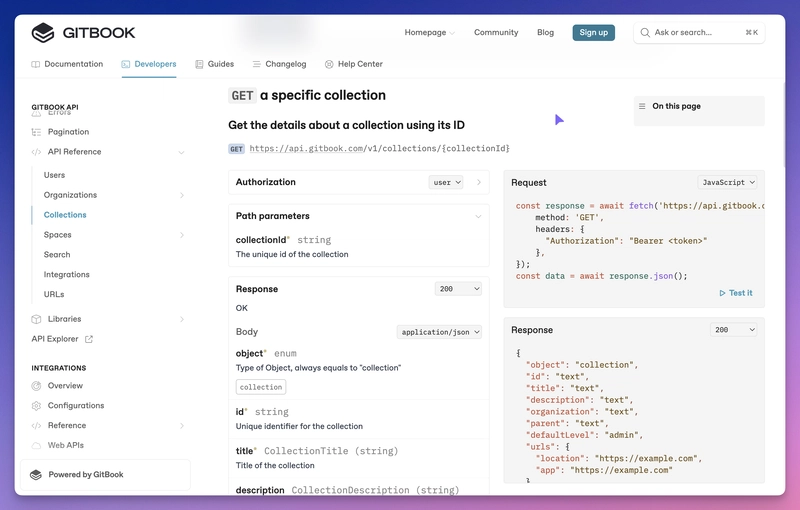Select the Developers tab

(x=149, y=64)
